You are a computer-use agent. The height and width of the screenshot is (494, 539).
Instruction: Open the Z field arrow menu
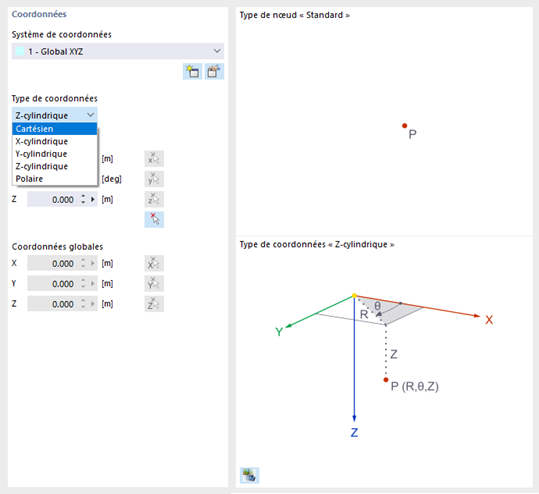[92, 199]
